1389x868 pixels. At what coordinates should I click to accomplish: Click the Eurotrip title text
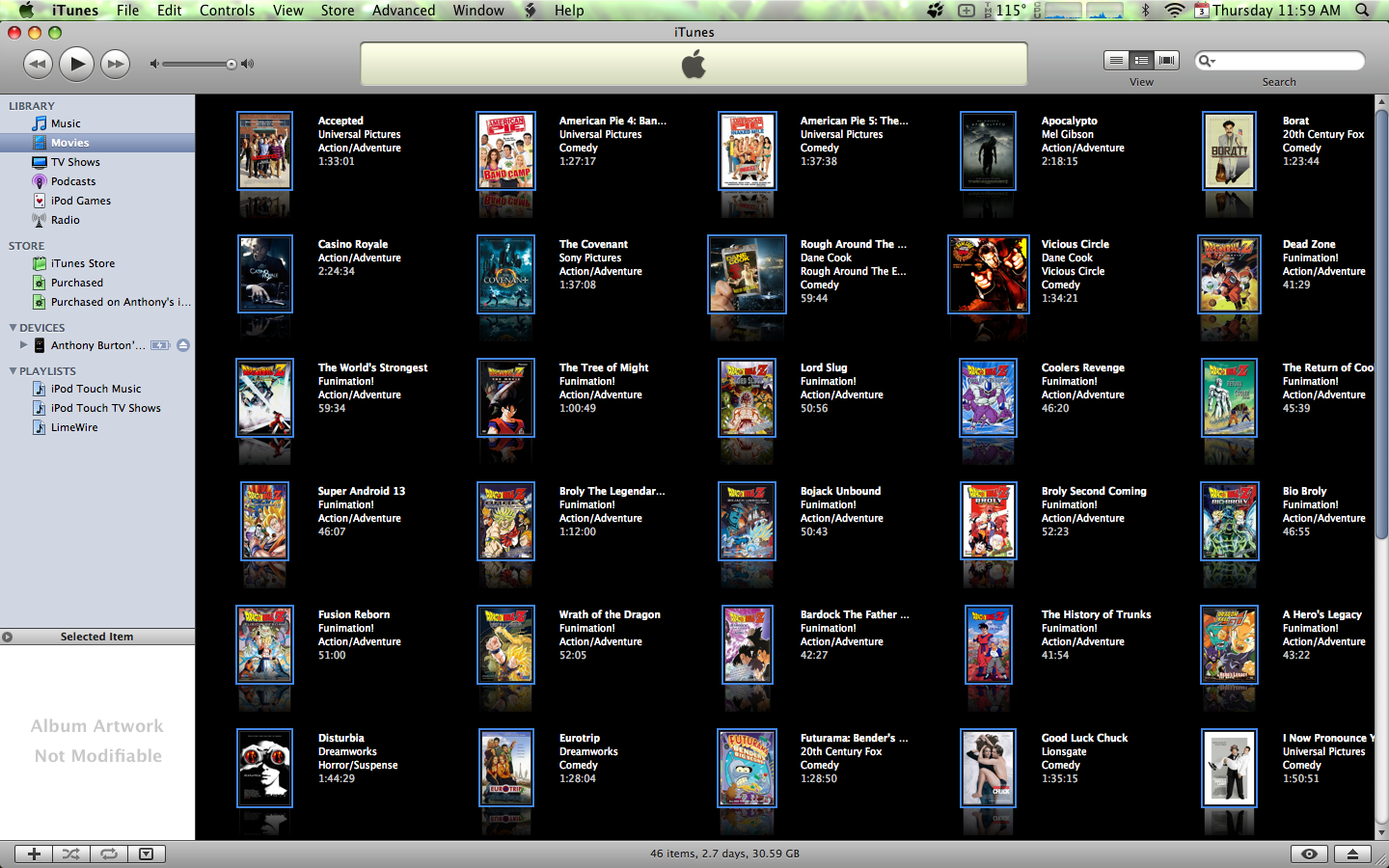[x=580, y=738]
